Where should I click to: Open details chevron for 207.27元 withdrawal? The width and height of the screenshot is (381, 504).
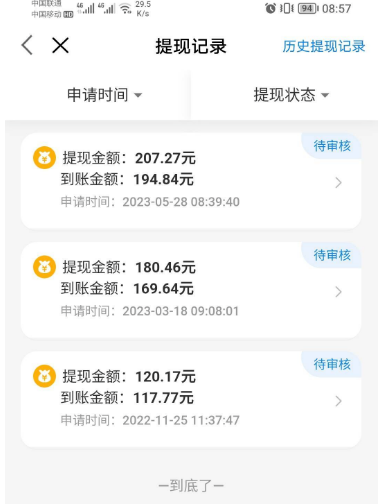(338, 182)
